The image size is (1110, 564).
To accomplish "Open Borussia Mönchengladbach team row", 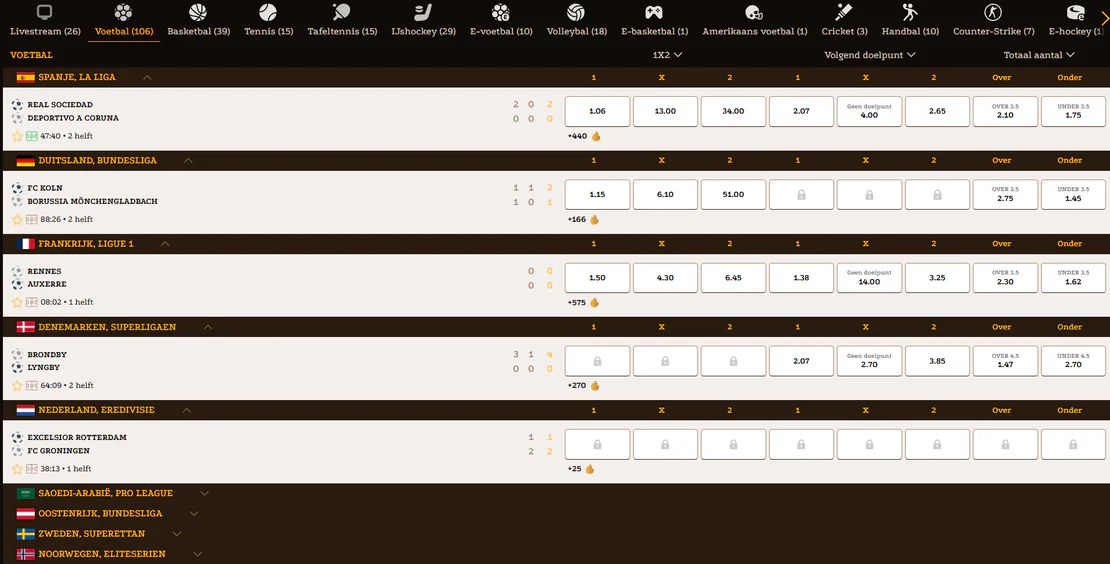I will click(92, 201).
